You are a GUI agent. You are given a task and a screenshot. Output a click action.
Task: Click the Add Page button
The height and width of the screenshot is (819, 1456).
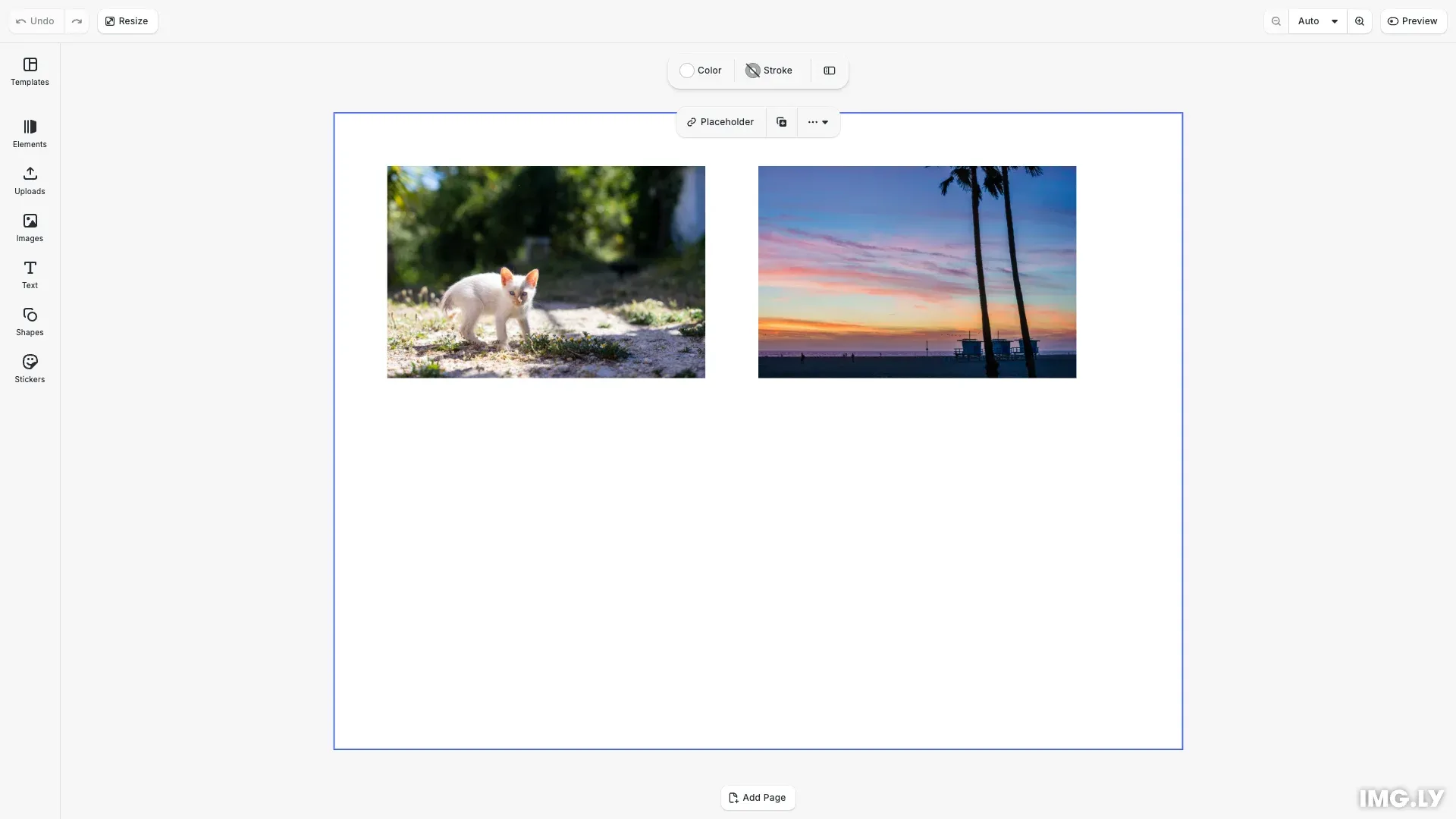(x=758, y=797)
